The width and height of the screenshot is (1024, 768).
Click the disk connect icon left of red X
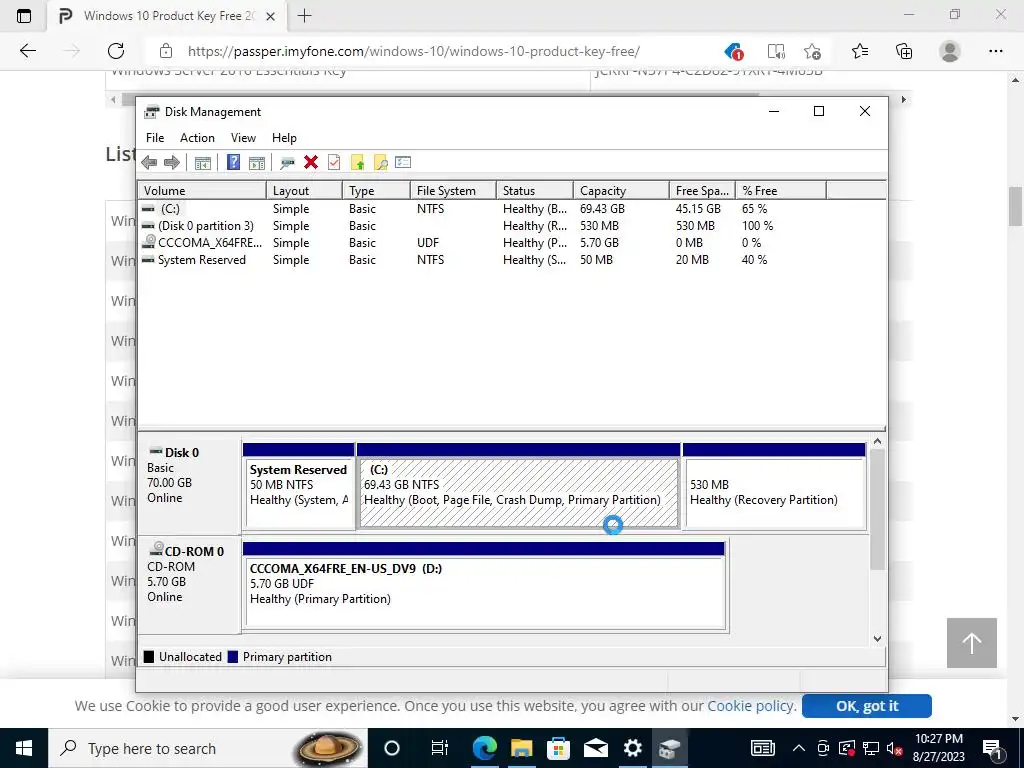point(287,163)
